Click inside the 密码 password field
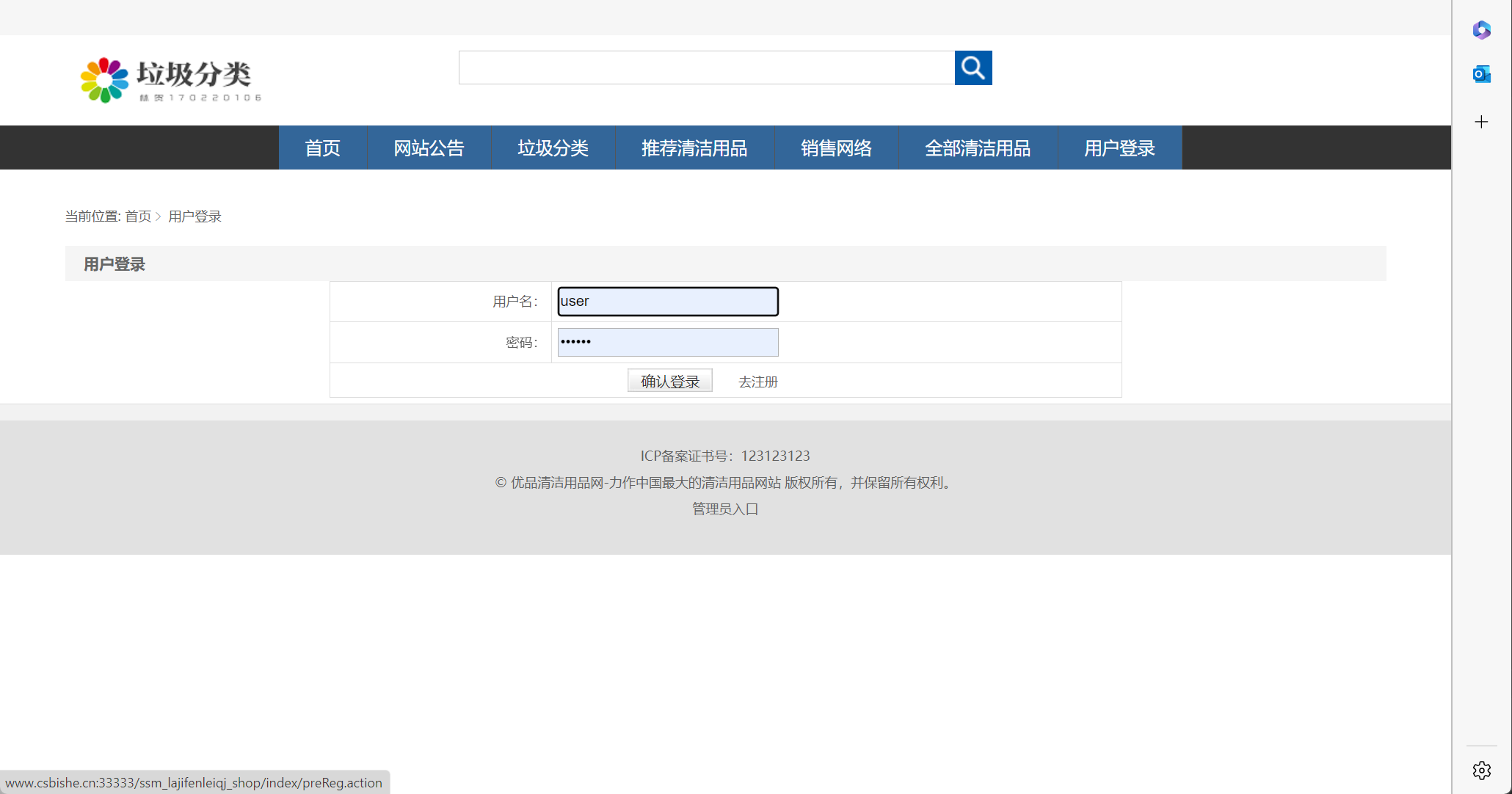Image resolution: width=1512 pixels, height=794 pixels. (x=666, y=342)
